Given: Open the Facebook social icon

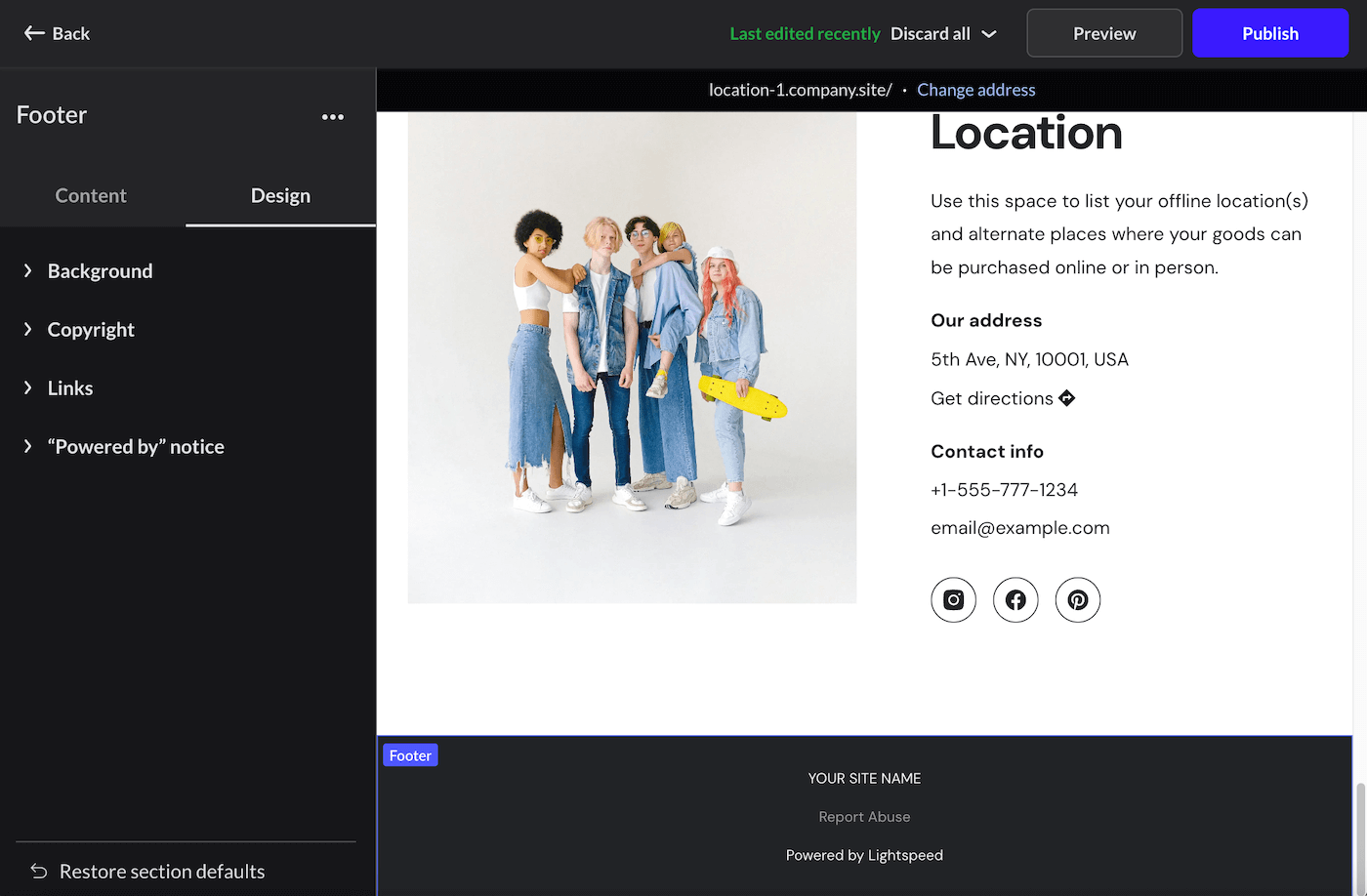Looking at the screenshot, I should point(1015,599).
